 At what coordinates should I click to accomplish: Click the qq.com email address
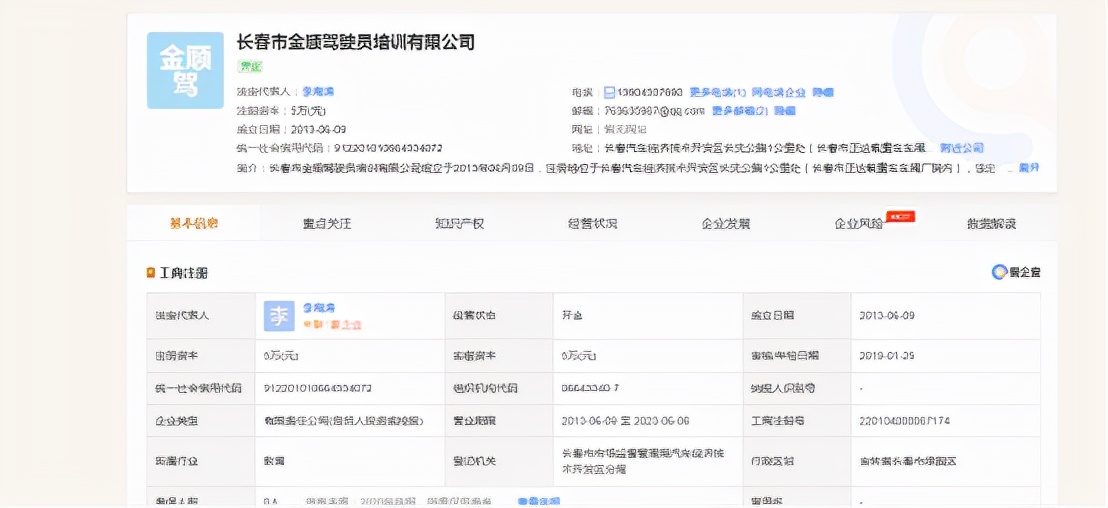coord(655,111)
